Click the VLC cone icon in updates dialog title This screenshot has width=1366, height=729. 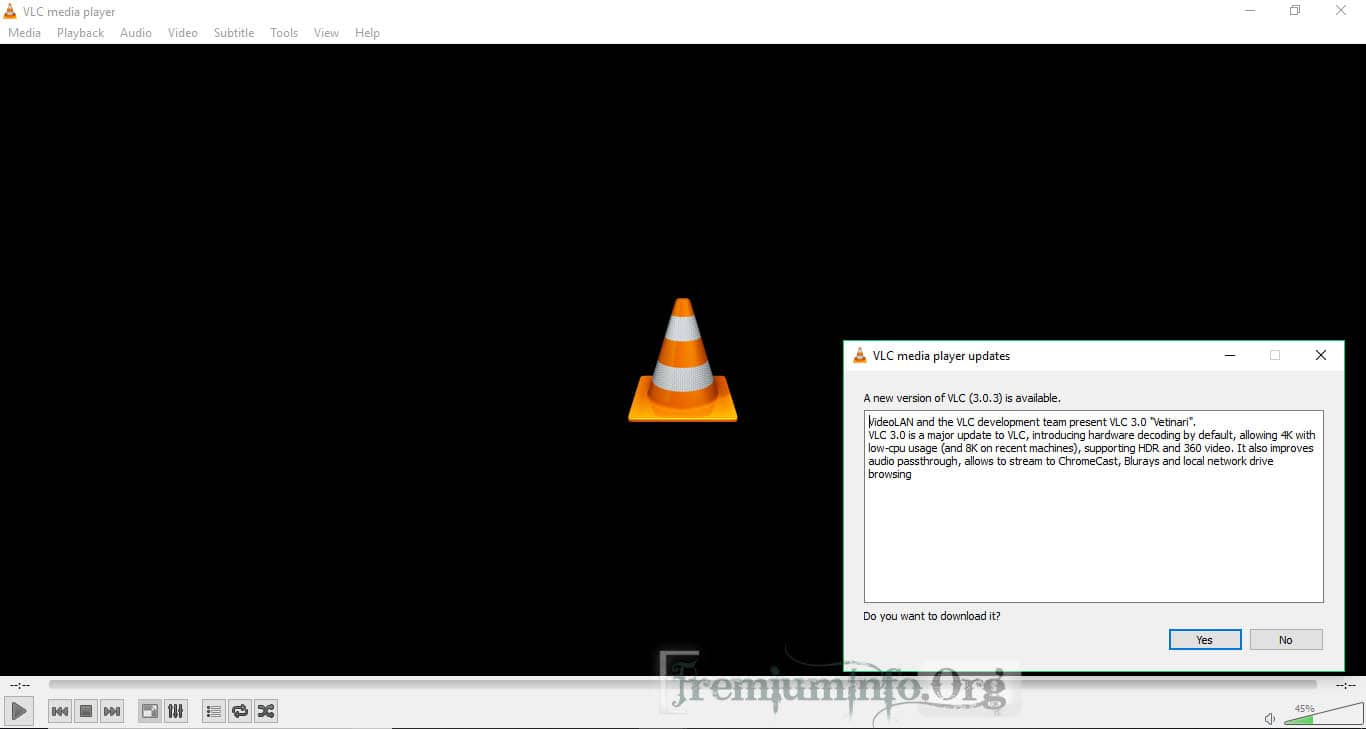click(860, 355)
